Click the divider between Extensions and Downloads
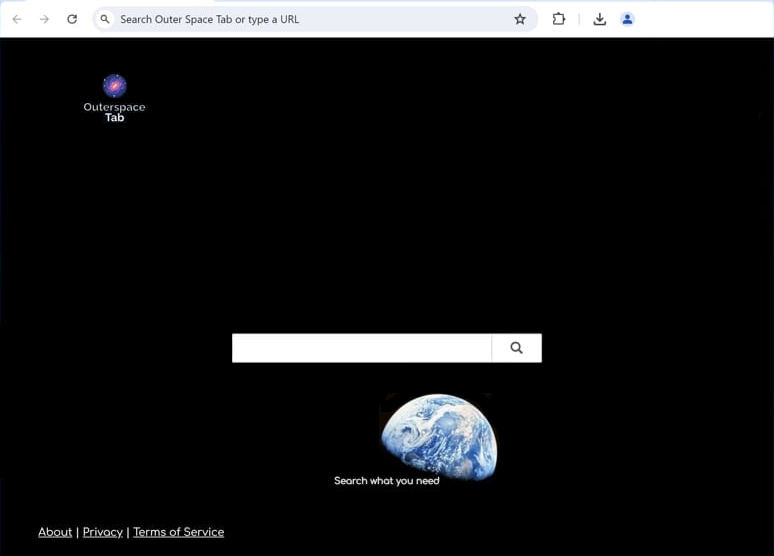774x556 pixels. click(x=579, y=19)
